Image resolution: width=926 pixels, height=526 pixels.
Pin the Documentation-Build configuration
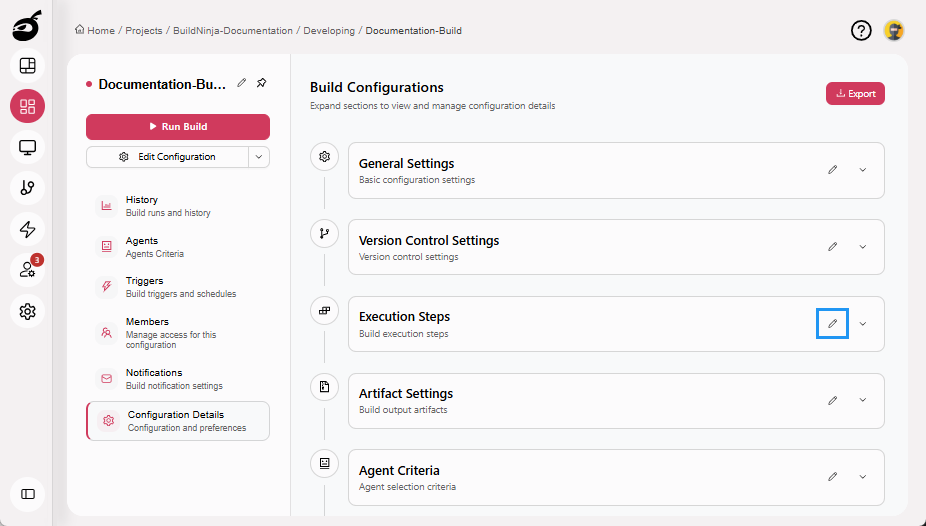coord(262,83)
